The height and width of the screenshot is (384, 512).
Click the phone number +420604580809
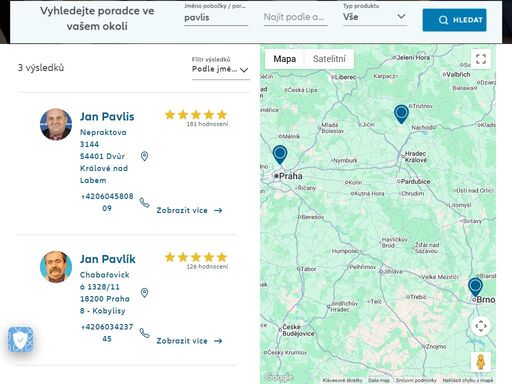(107, 202)
